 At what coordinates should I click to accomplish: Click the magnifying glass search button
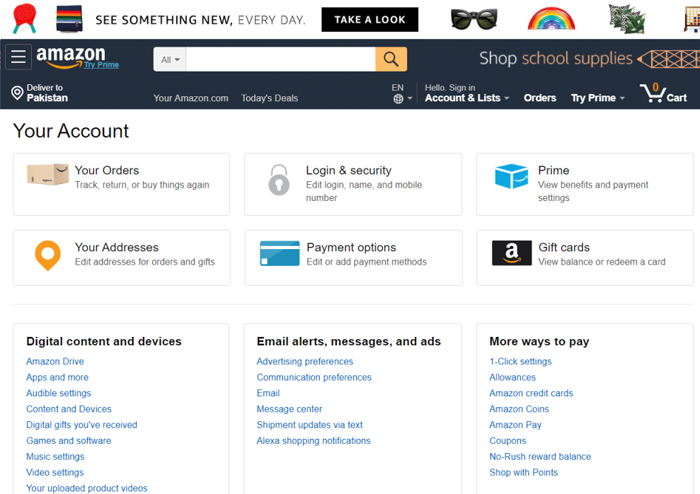coord(391,59)
